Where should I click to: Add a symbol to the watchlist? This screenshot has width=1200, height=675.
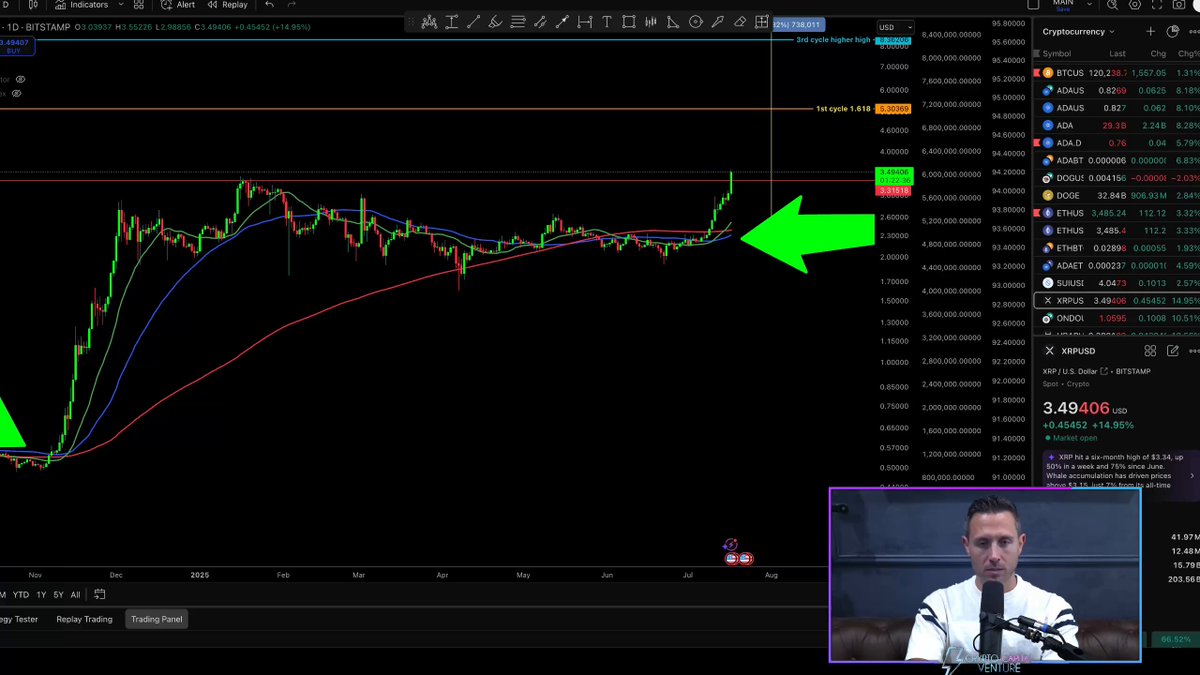coord(1150,32)
